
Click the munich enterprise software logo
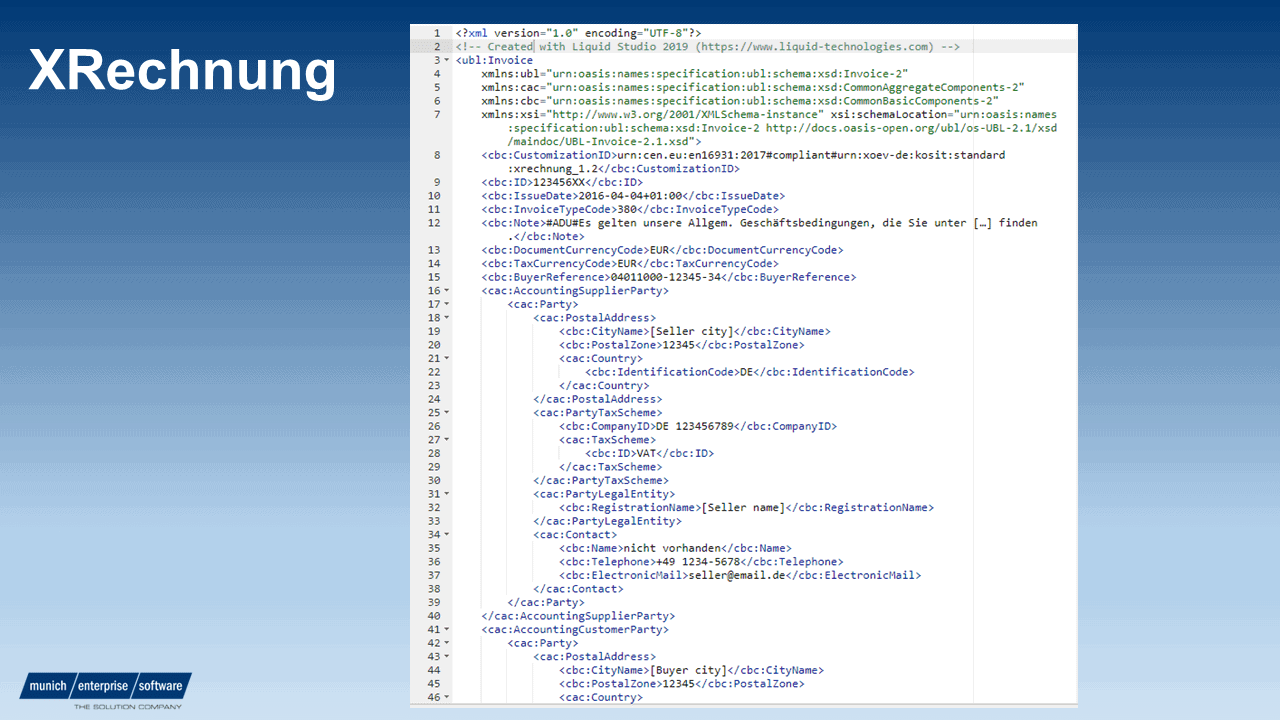105,687
